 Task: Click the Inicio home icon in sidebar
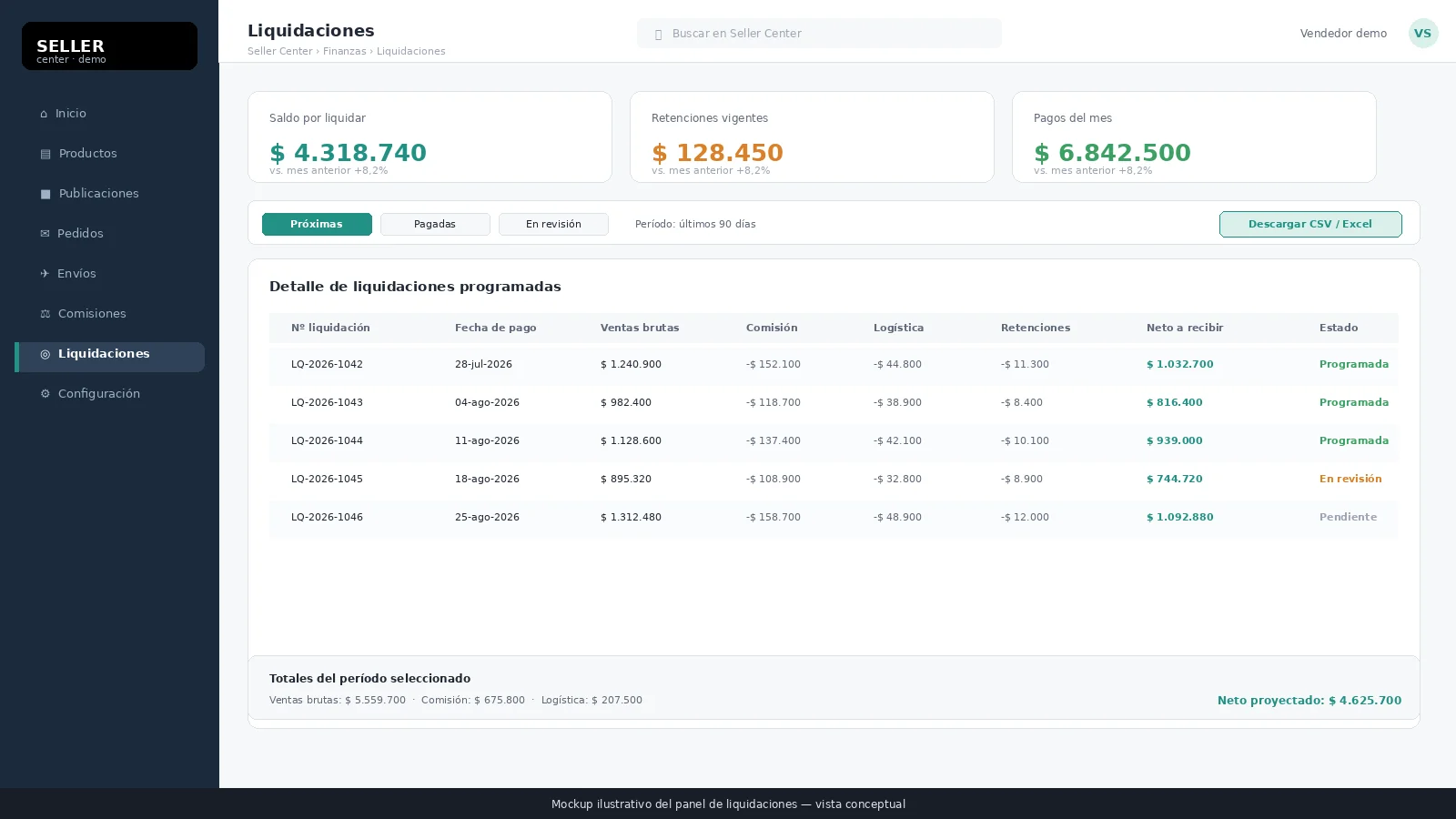tap(44, 114)
